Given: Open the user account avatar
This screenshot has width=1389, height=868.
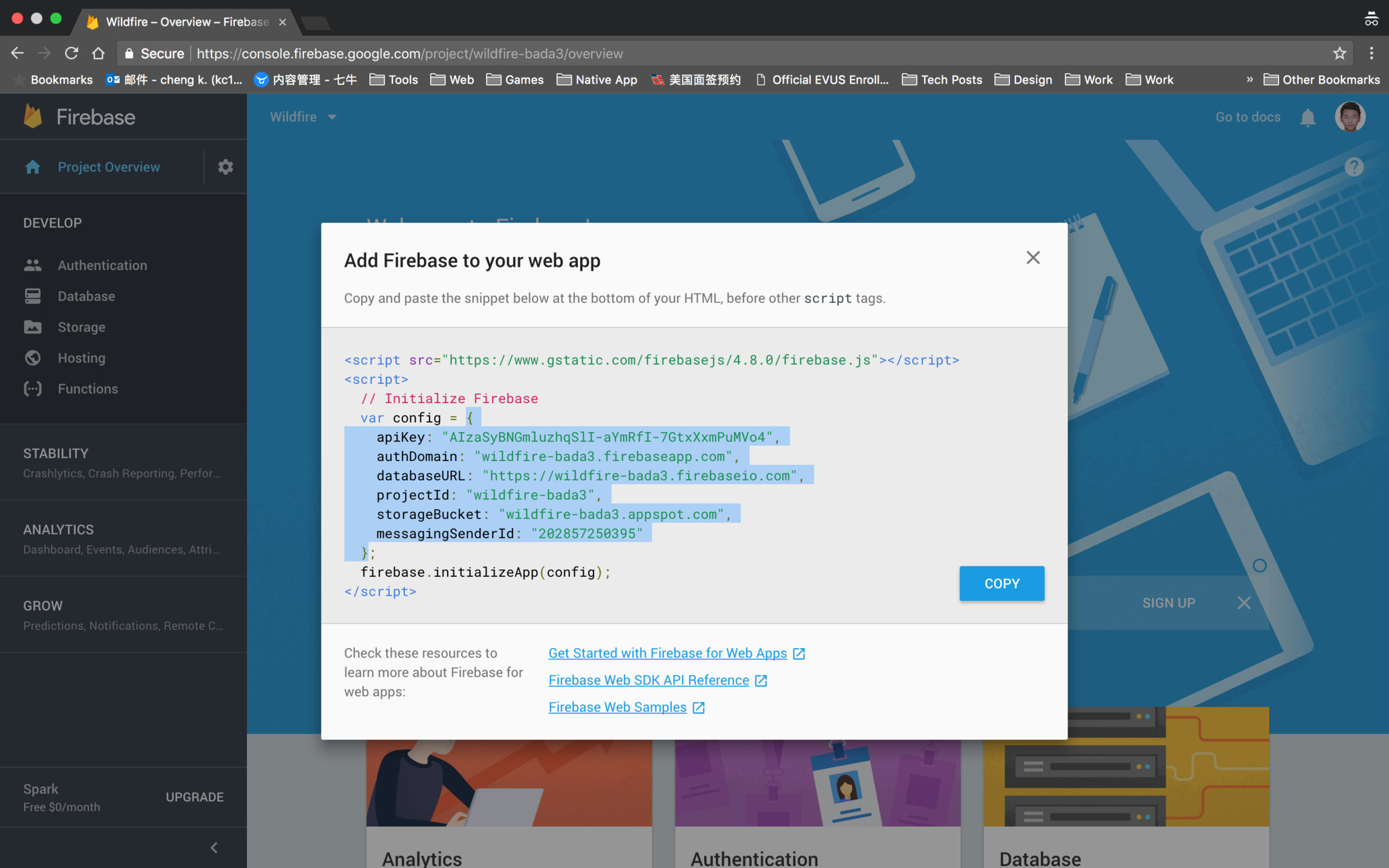Looking at the screenshot, I should pyautogui.click(x=1349, y=117).
